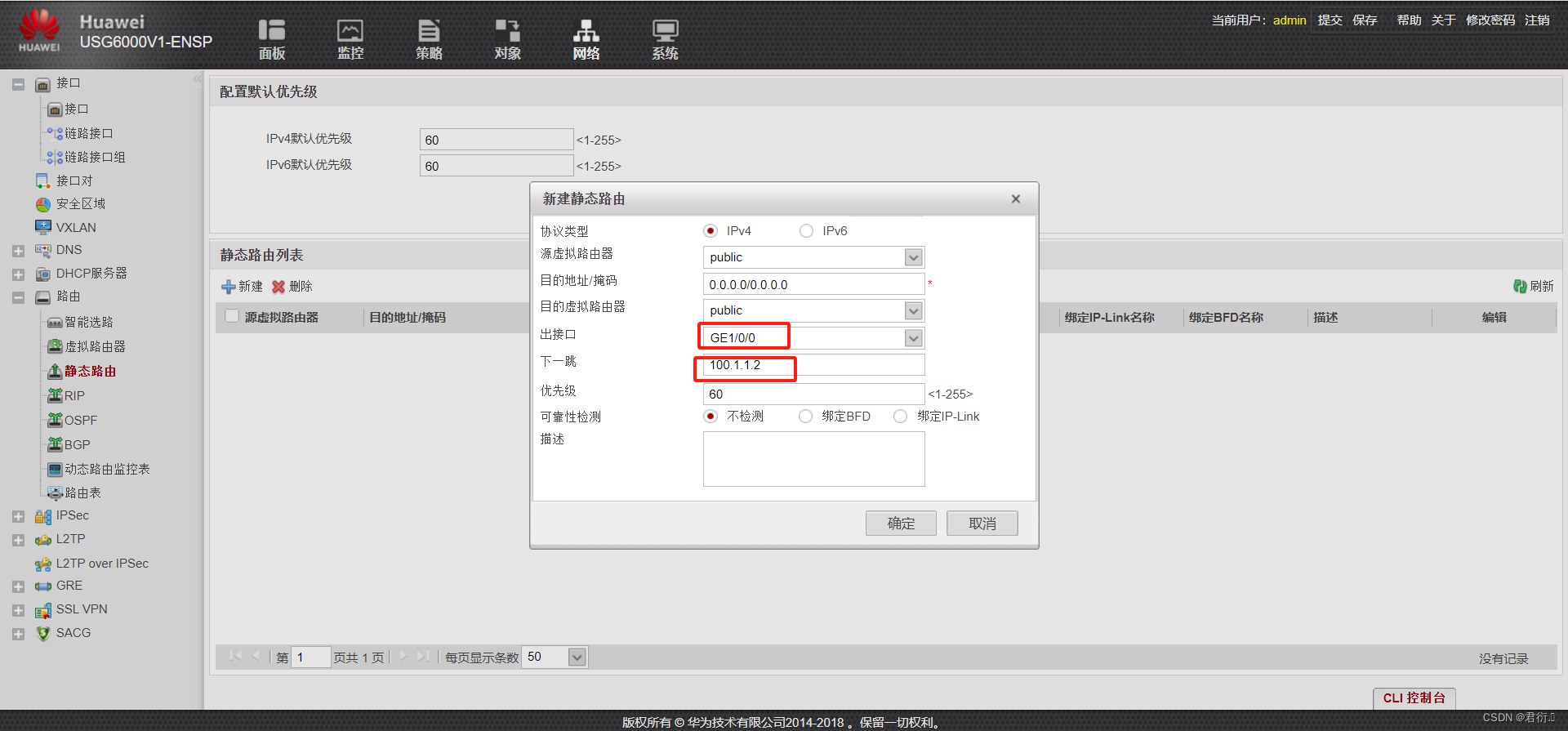Close the 新建静态路由 dialog
1568x731 pixels.
[1016, 199]
